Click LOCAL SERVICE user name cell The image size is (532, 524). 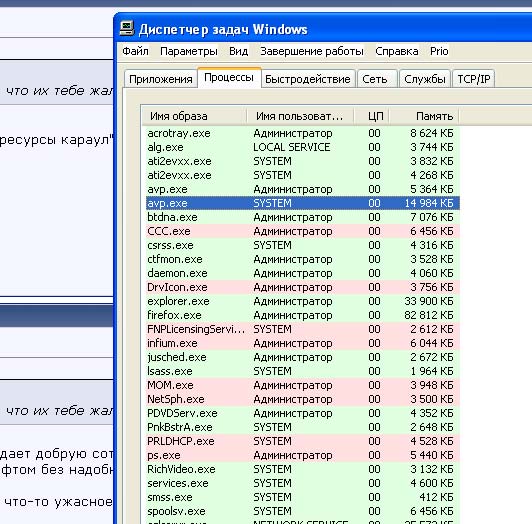pyautogui.click(x=291, y=147)
